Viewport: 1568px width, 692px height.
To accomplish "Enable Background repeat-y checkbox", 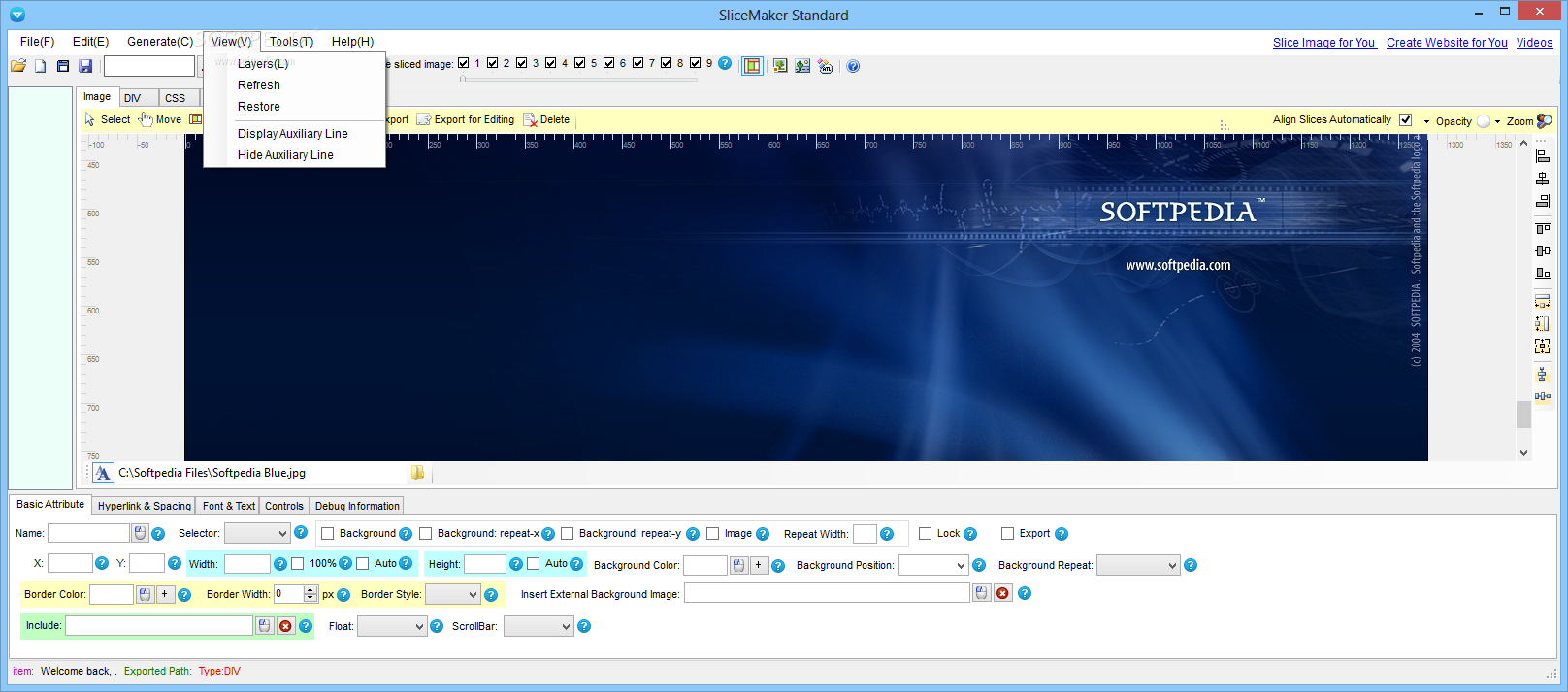I will click(568, 534).
